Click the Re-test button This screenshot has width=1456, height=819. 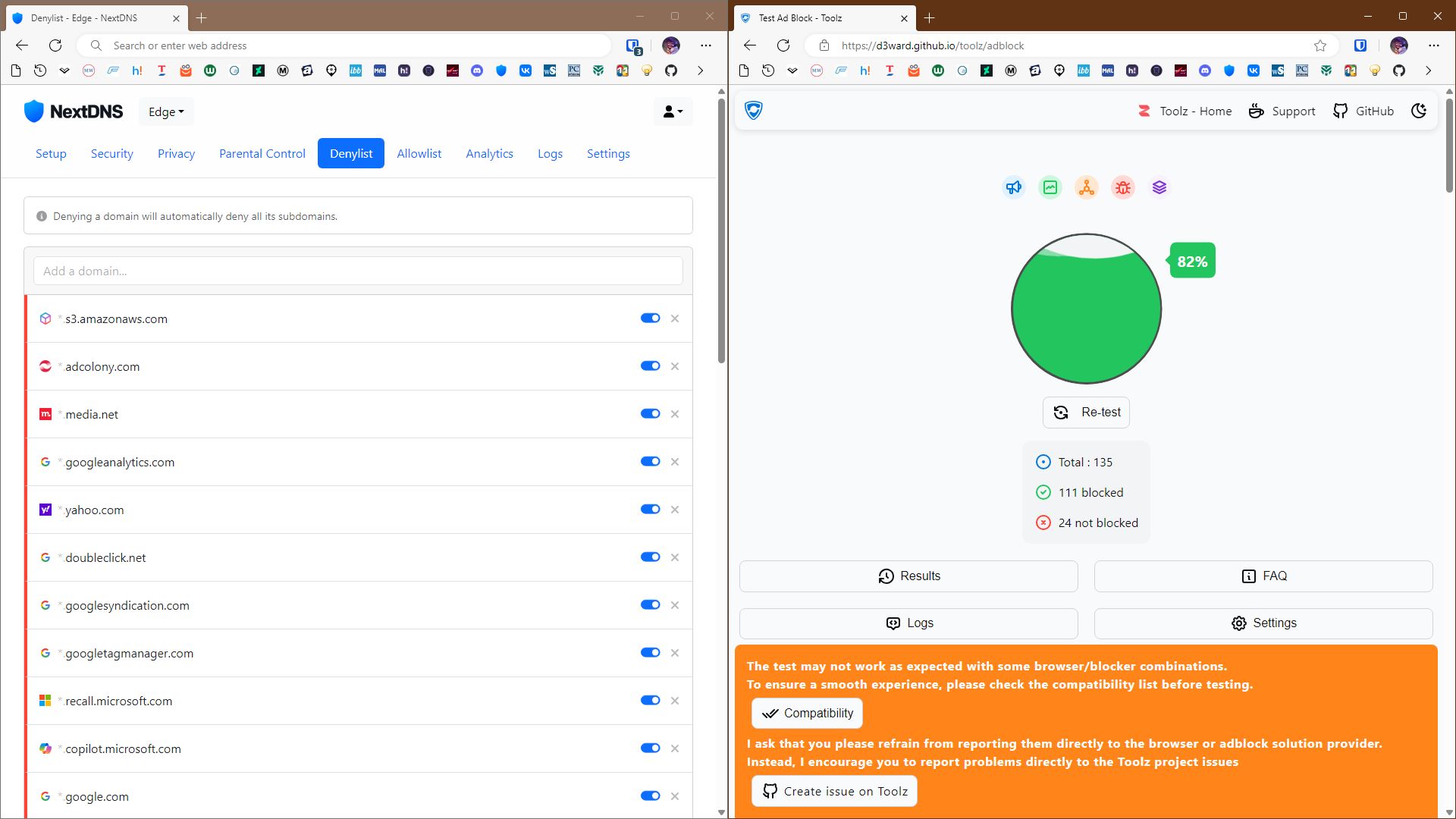coord(1086,413)
